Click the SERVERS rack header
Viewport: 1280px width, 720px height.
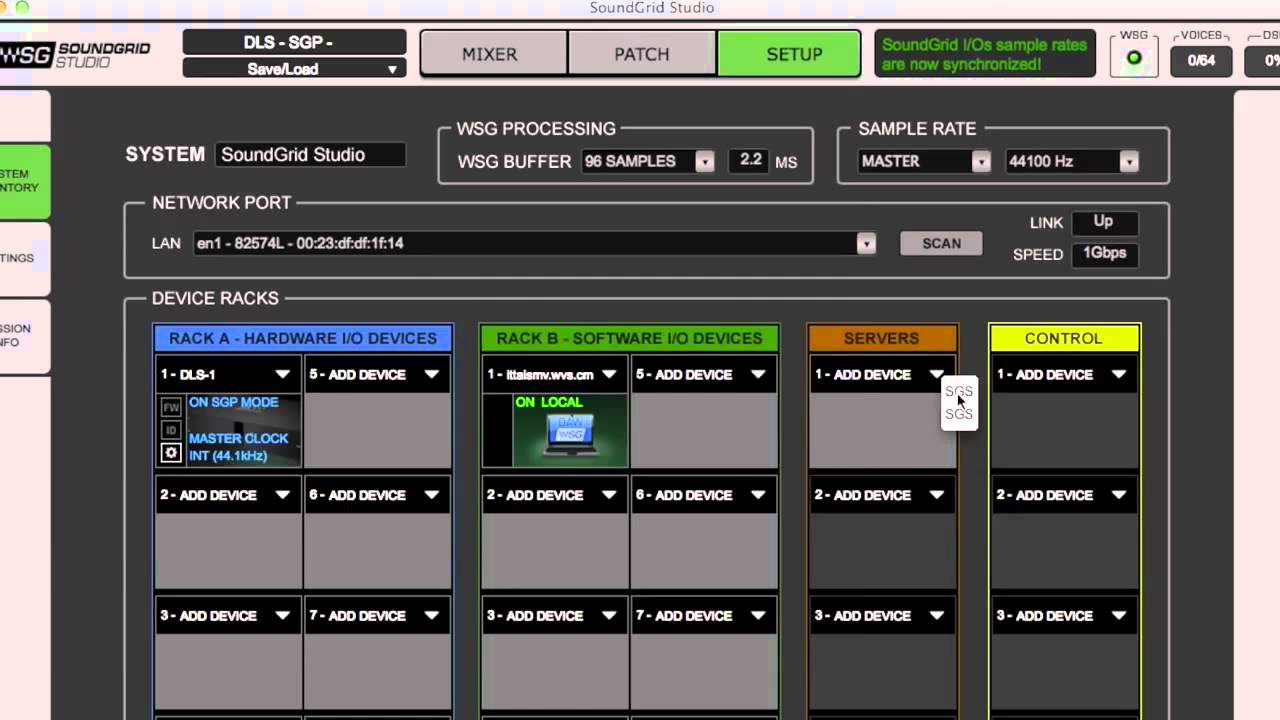point(882,338)
